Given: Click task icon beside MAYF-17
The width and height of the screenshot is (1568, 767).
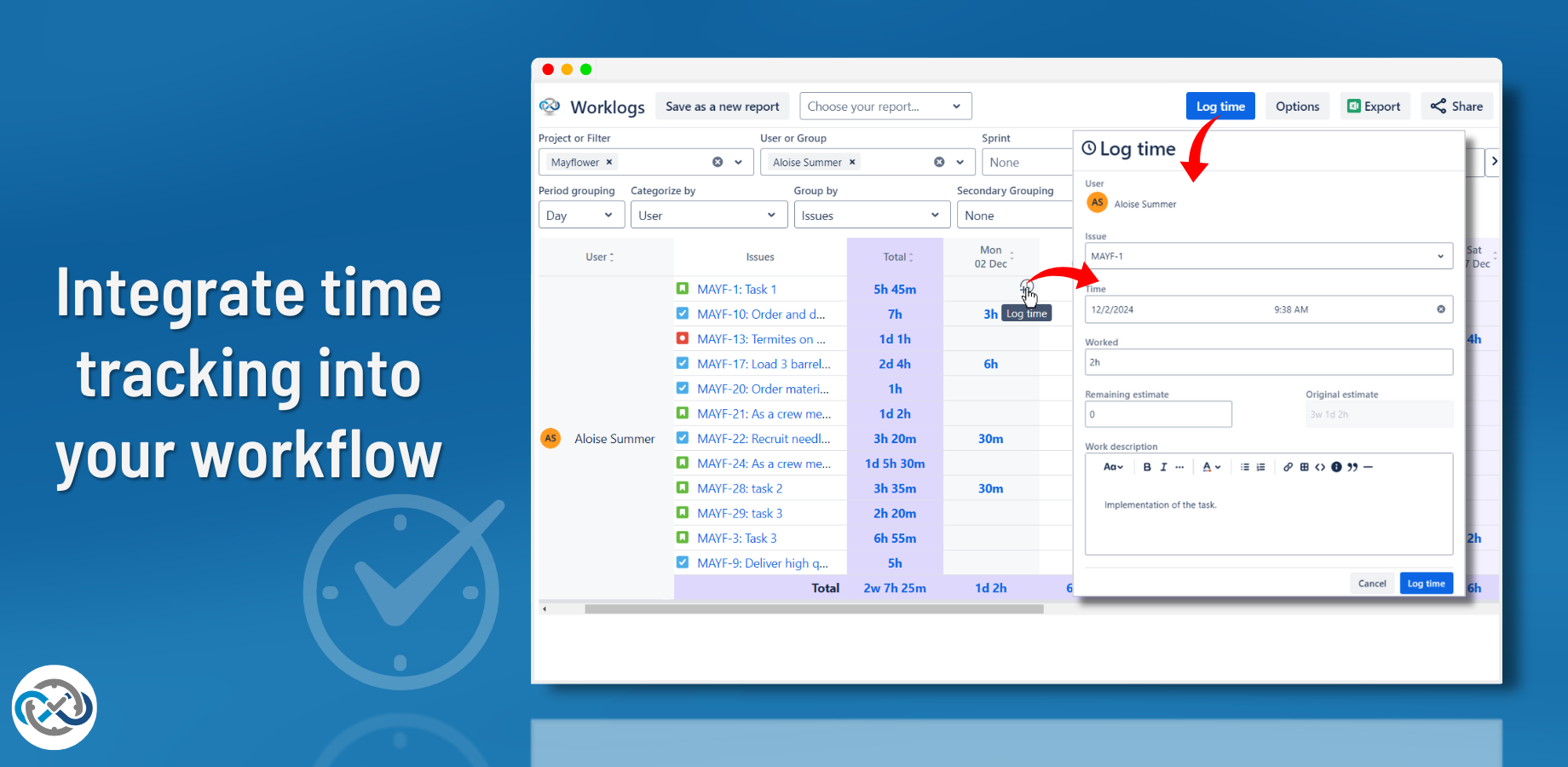Looking at the screenshot, I should pos(683,363).
